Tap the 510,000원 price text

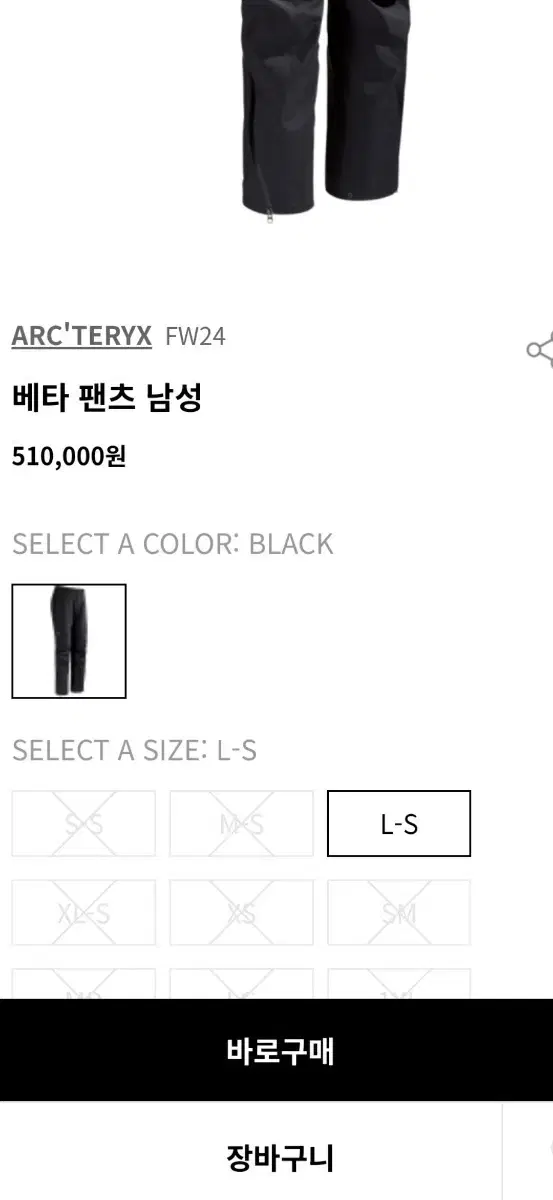(x=69, y=457)
